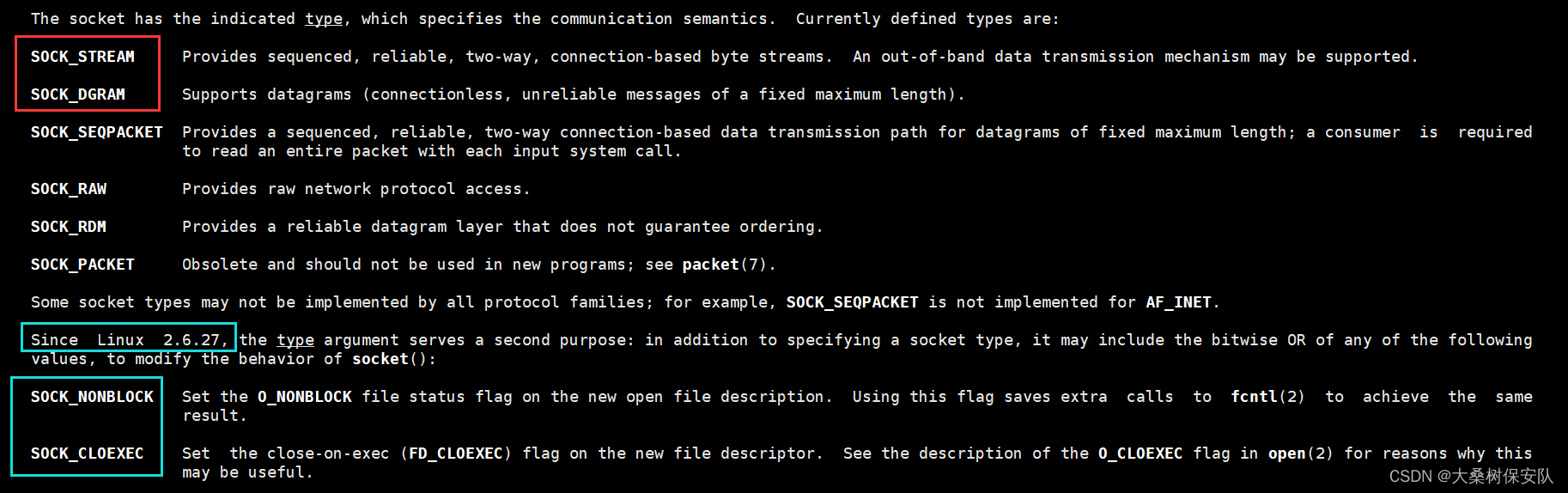The height and width of the screenshot is (493, 1568).
Task: Click the SOCK_CLOEXEC flag name
Action: click(87, 453)
